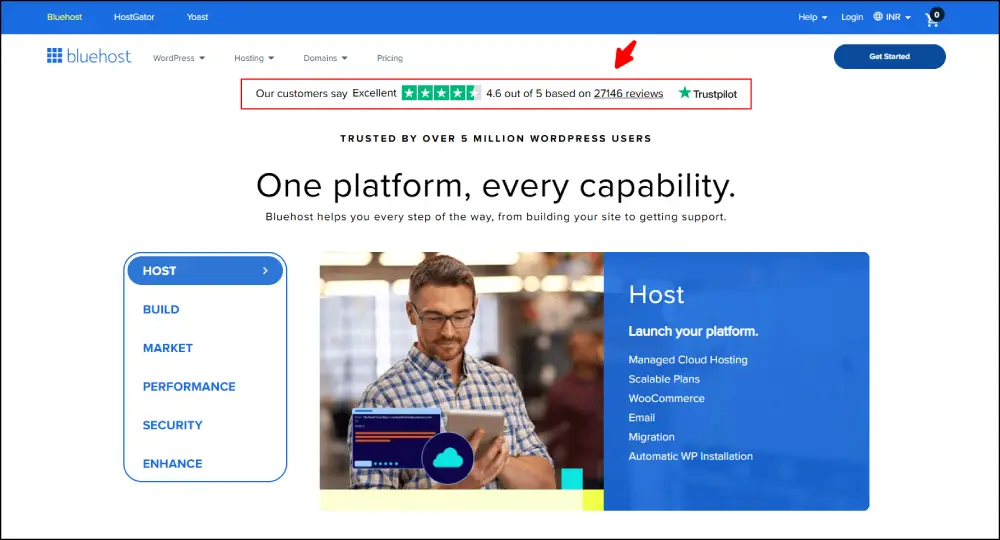
Task: Open Automatic WP Installation link
Action: (690, 456)
